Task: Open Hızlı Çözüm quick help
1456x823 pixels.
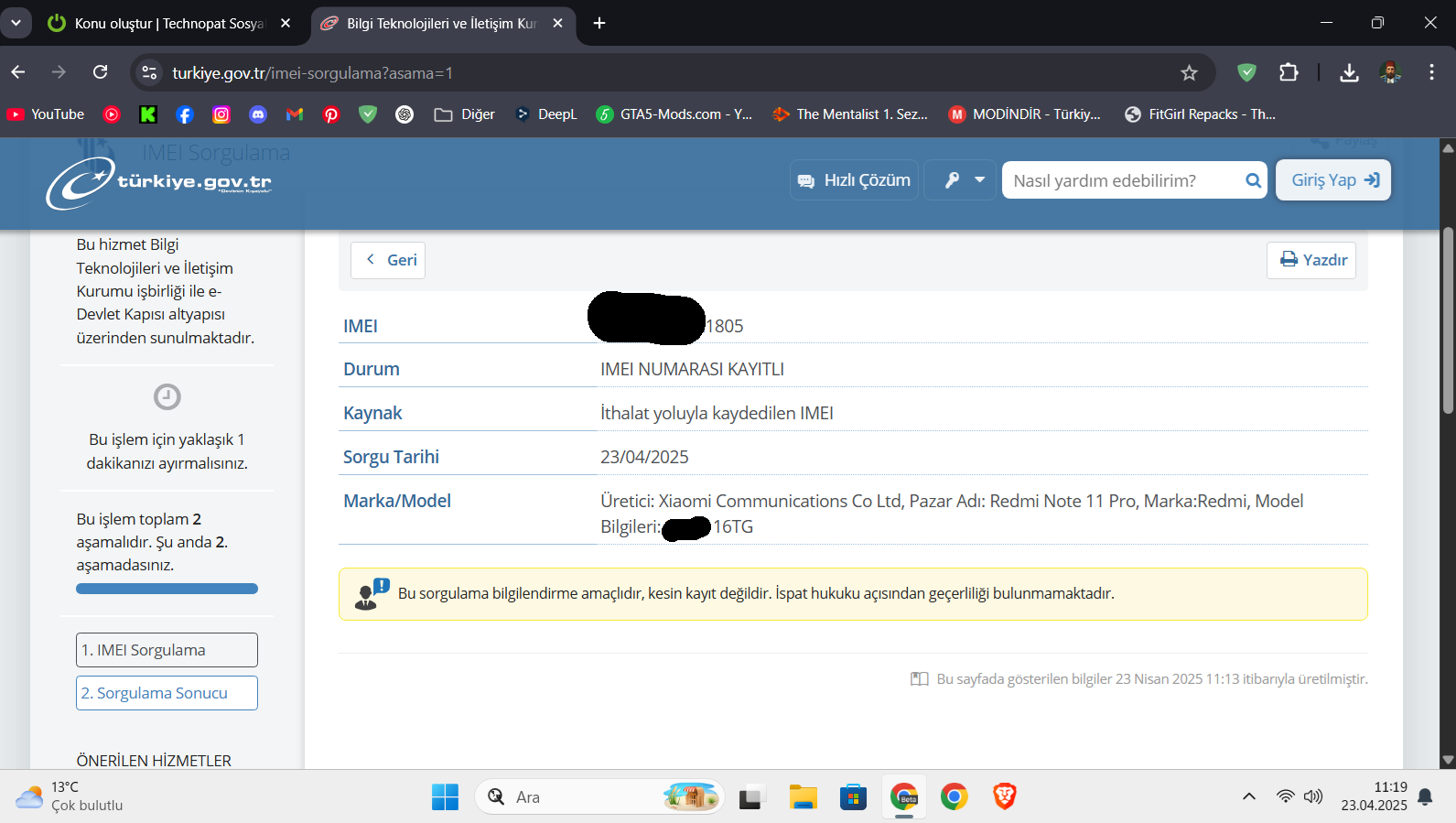Action: pyautogui.click(x=854, y=180)
